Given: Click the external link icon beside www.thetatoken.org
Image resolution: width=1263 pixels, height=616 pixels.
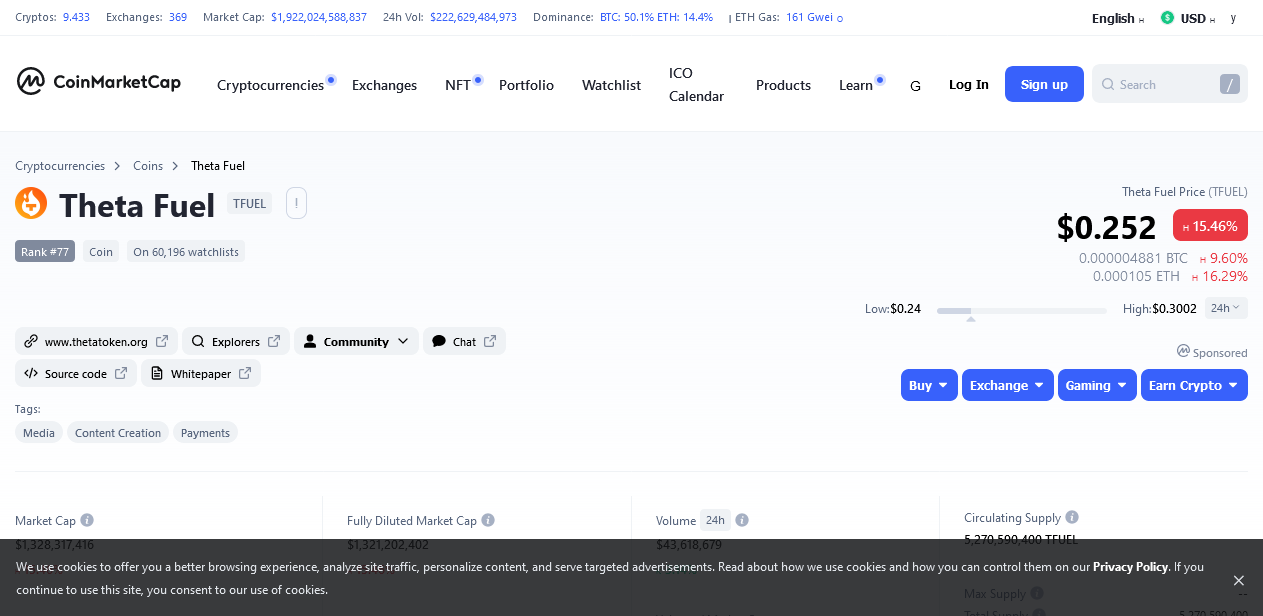Looking at the screenshot, I should (164, 341).
